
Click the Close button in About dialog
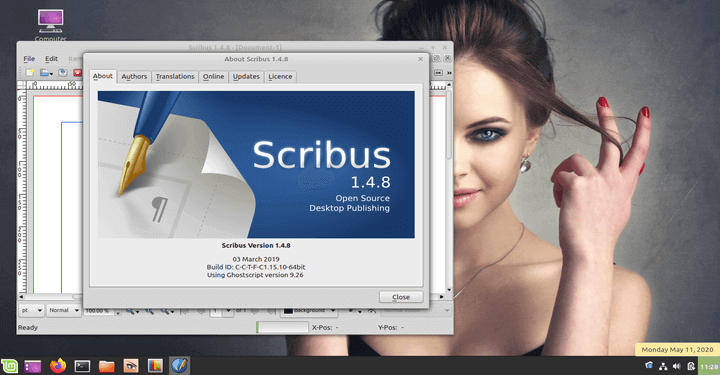pos(401,297)
